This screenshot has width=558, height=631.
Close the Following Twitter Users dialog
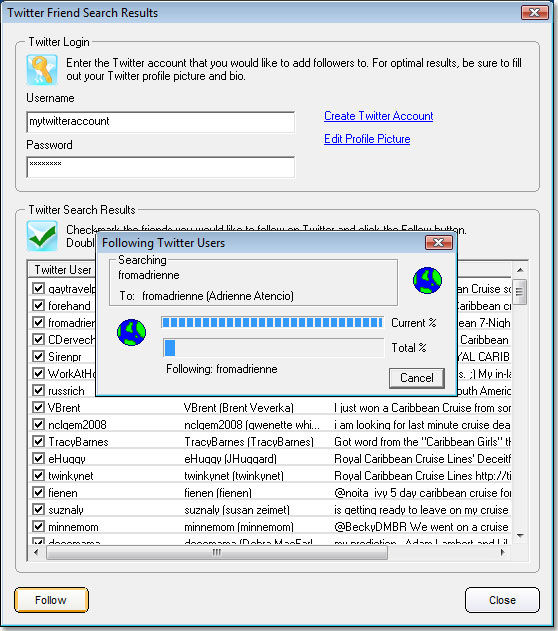pos(439,243)
